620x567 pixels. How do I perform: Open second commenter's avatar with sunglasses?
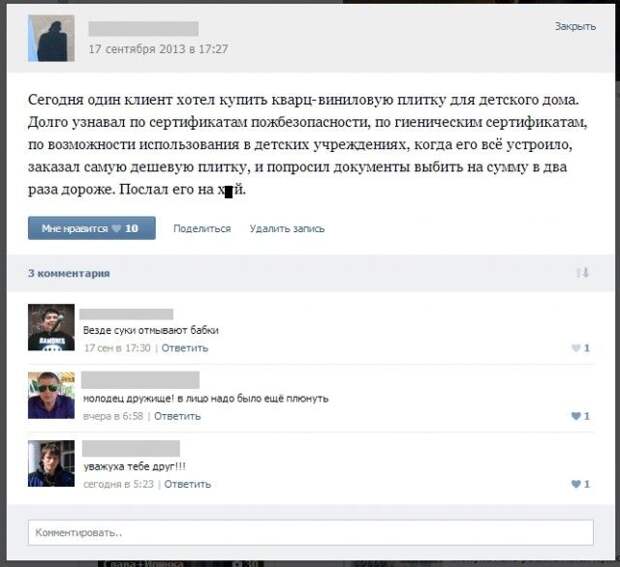pyautogui.click(x=51, y=395)
